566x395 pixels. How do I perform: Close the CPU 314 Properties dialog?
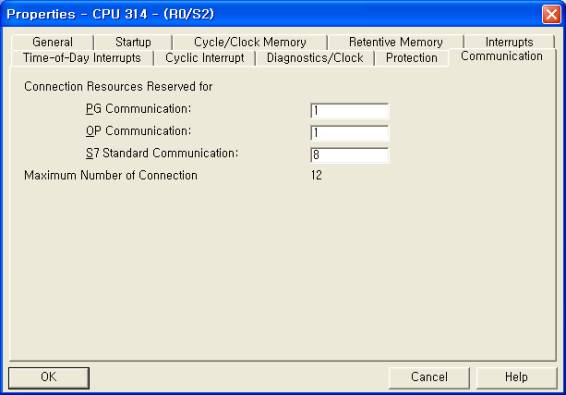[x=551, y=14]
